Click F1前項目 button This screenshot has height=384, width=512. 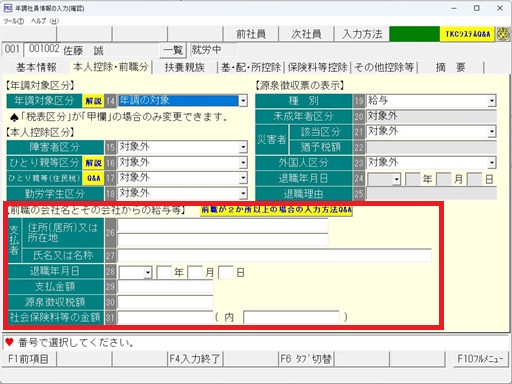pyautogui.click(x=29, y=359)
